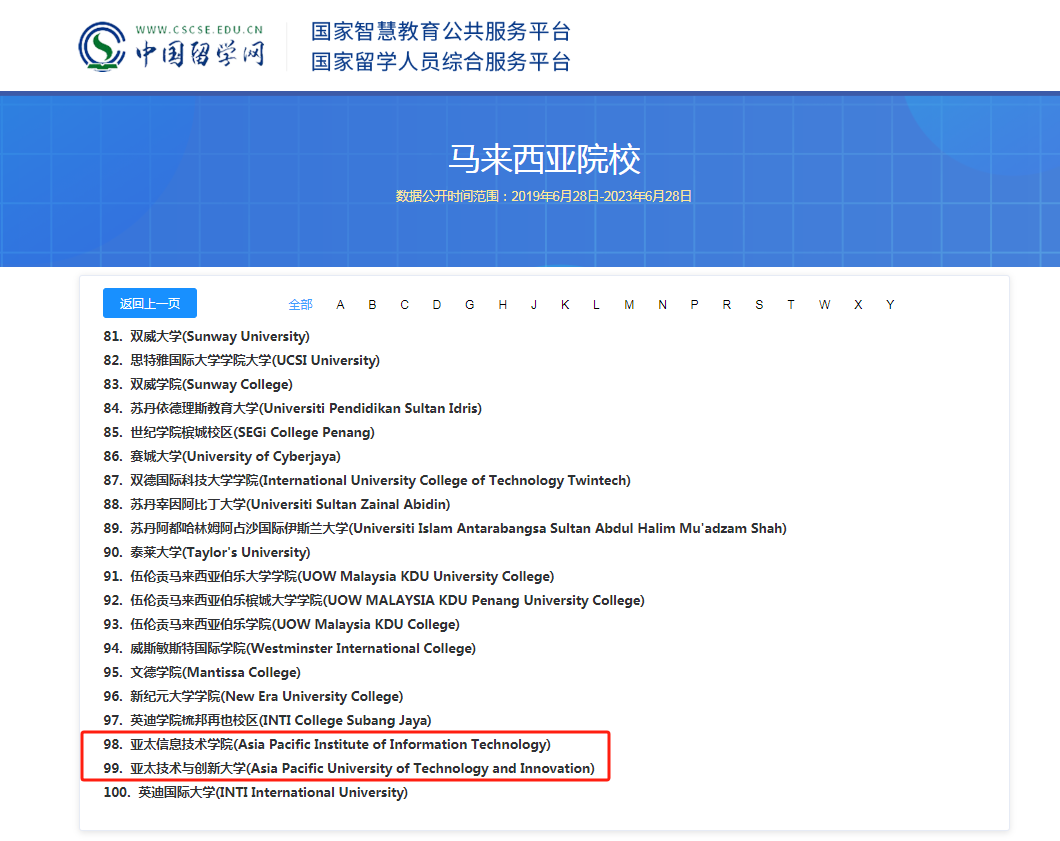The width and height of the screenshot is (1060, 841).
Task: Filter schools by letter C
Action: click(x=404, y=305)
